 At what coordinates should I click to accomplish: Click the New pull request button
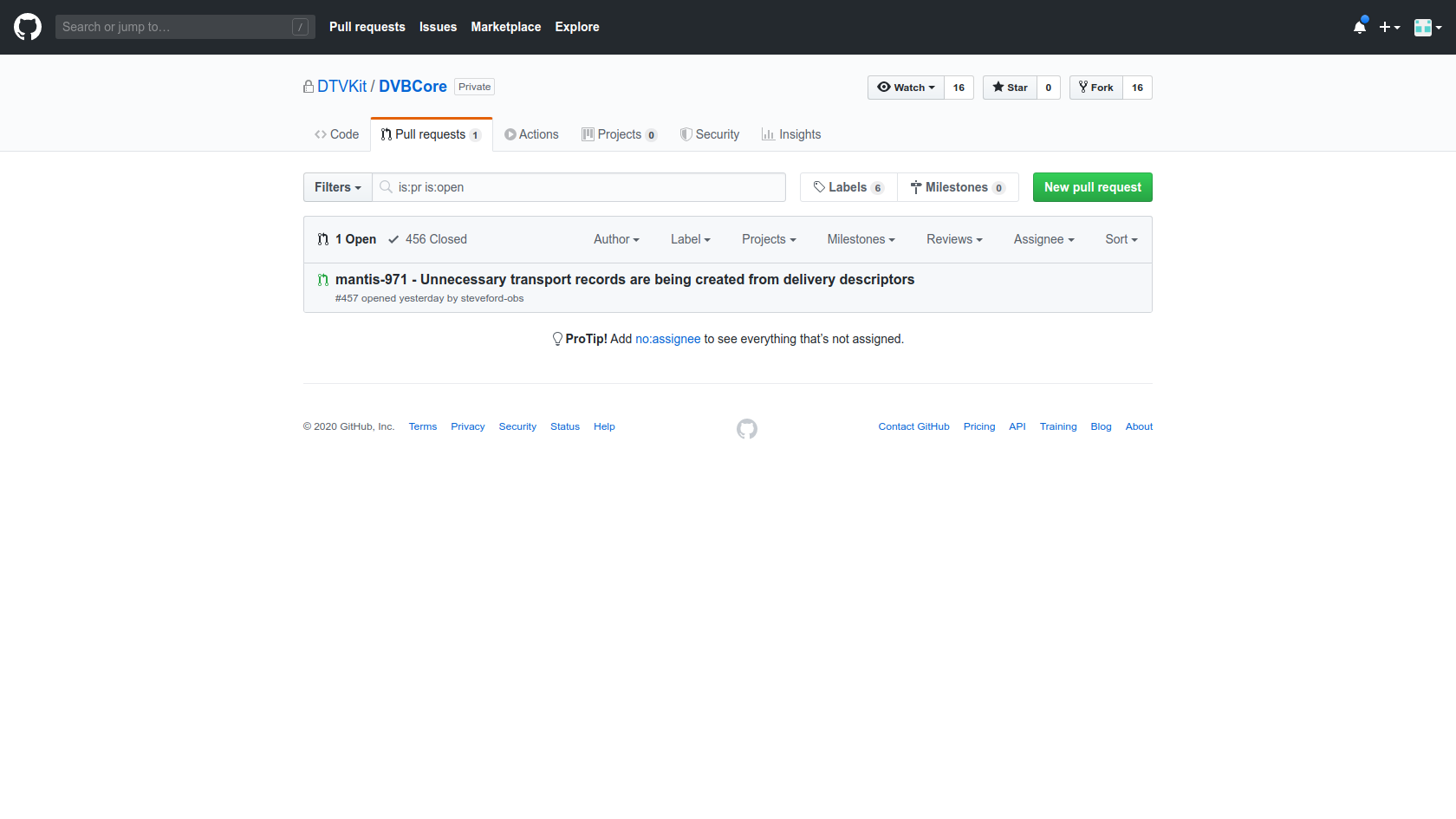tap(1092, 187)
